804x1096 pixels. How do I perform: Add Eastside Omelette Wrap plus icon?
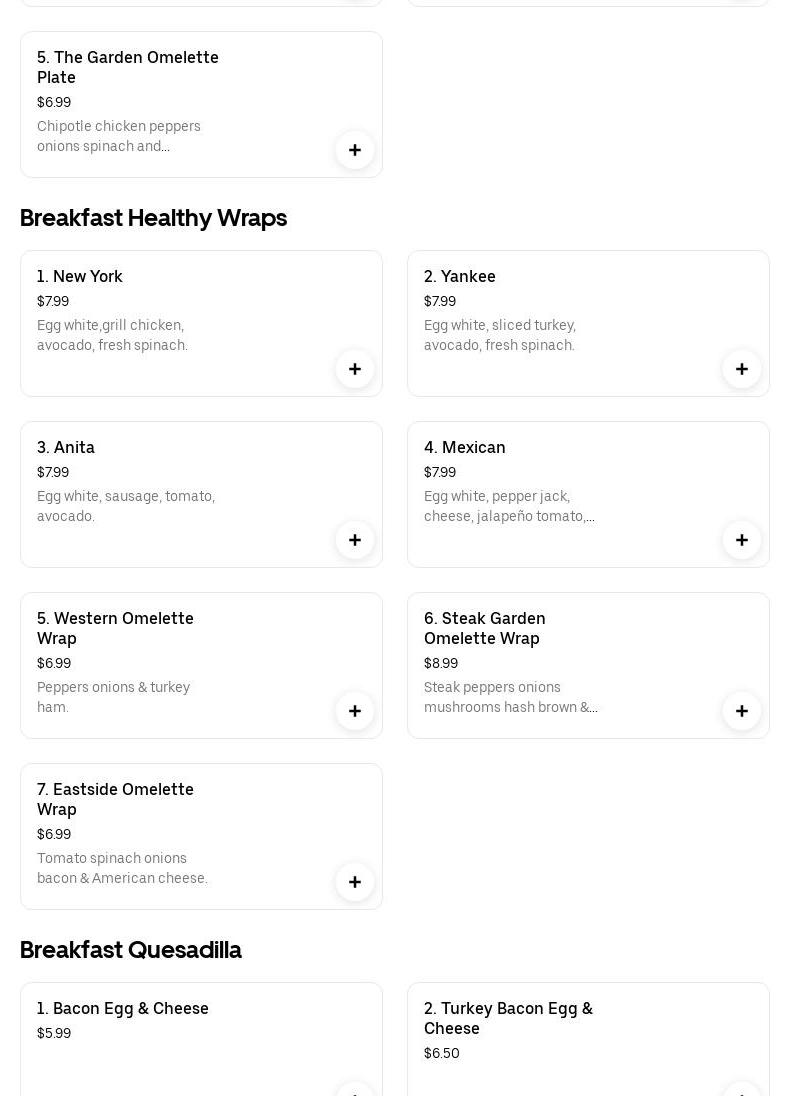click(355, 882)
